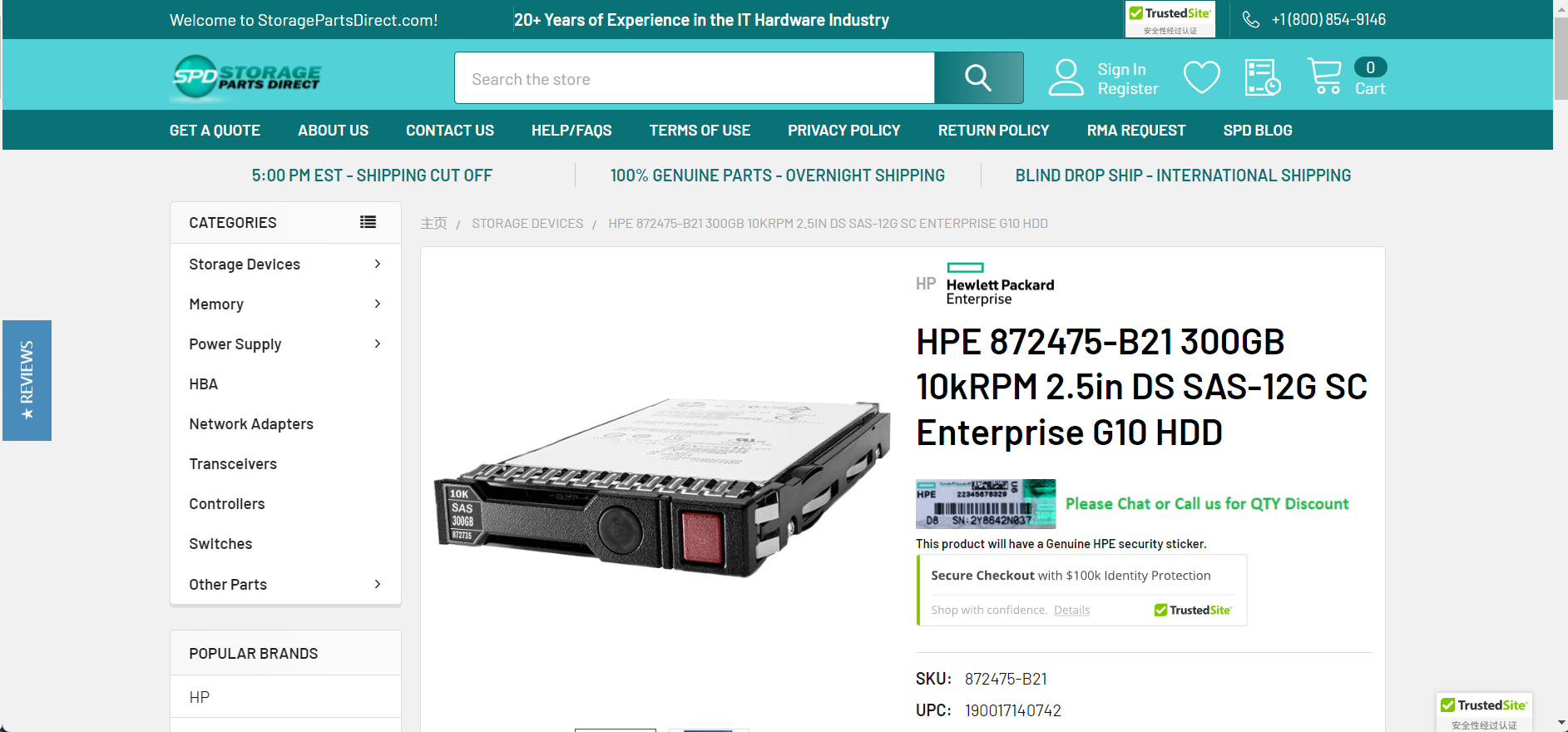Screen dimensions: 1568x732
Task: Open the ABOUT US menu item
Action: pyautogui.click(x=333, y=131)
